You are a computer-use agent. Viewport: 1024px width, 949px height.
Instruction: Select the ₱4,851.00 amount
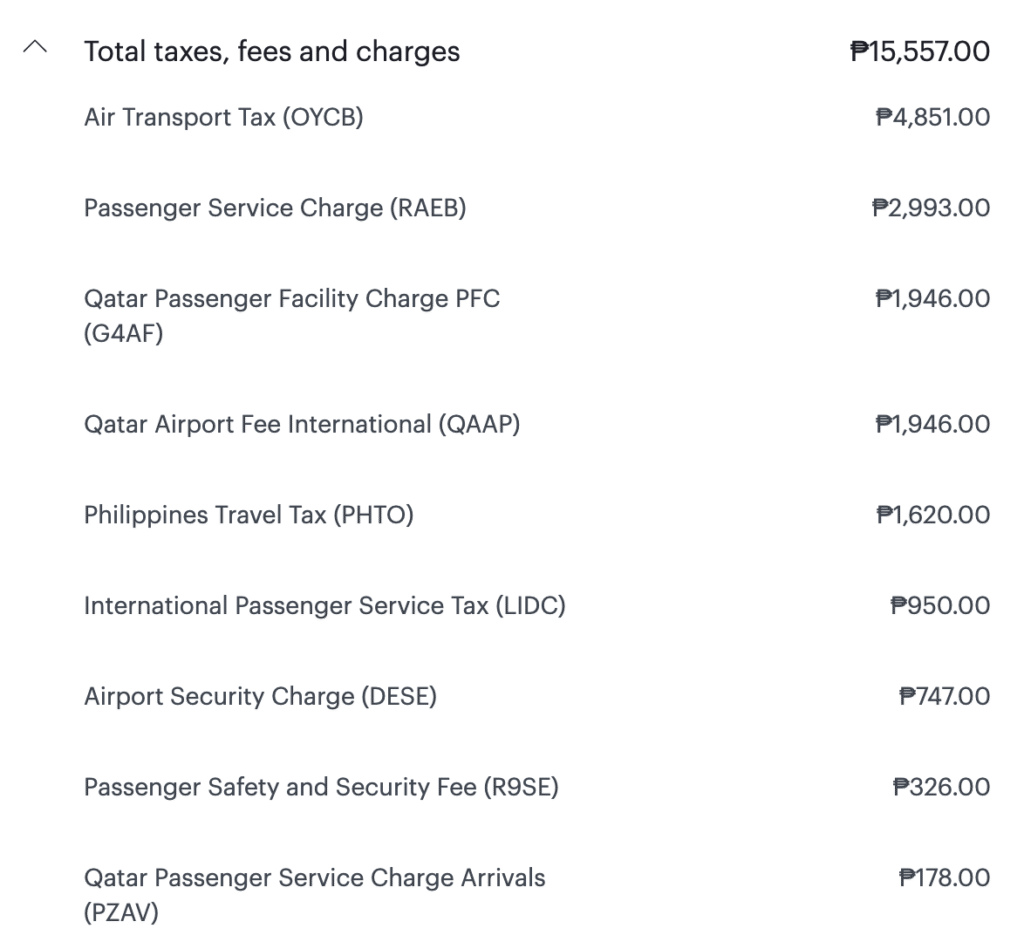[932, 118]
